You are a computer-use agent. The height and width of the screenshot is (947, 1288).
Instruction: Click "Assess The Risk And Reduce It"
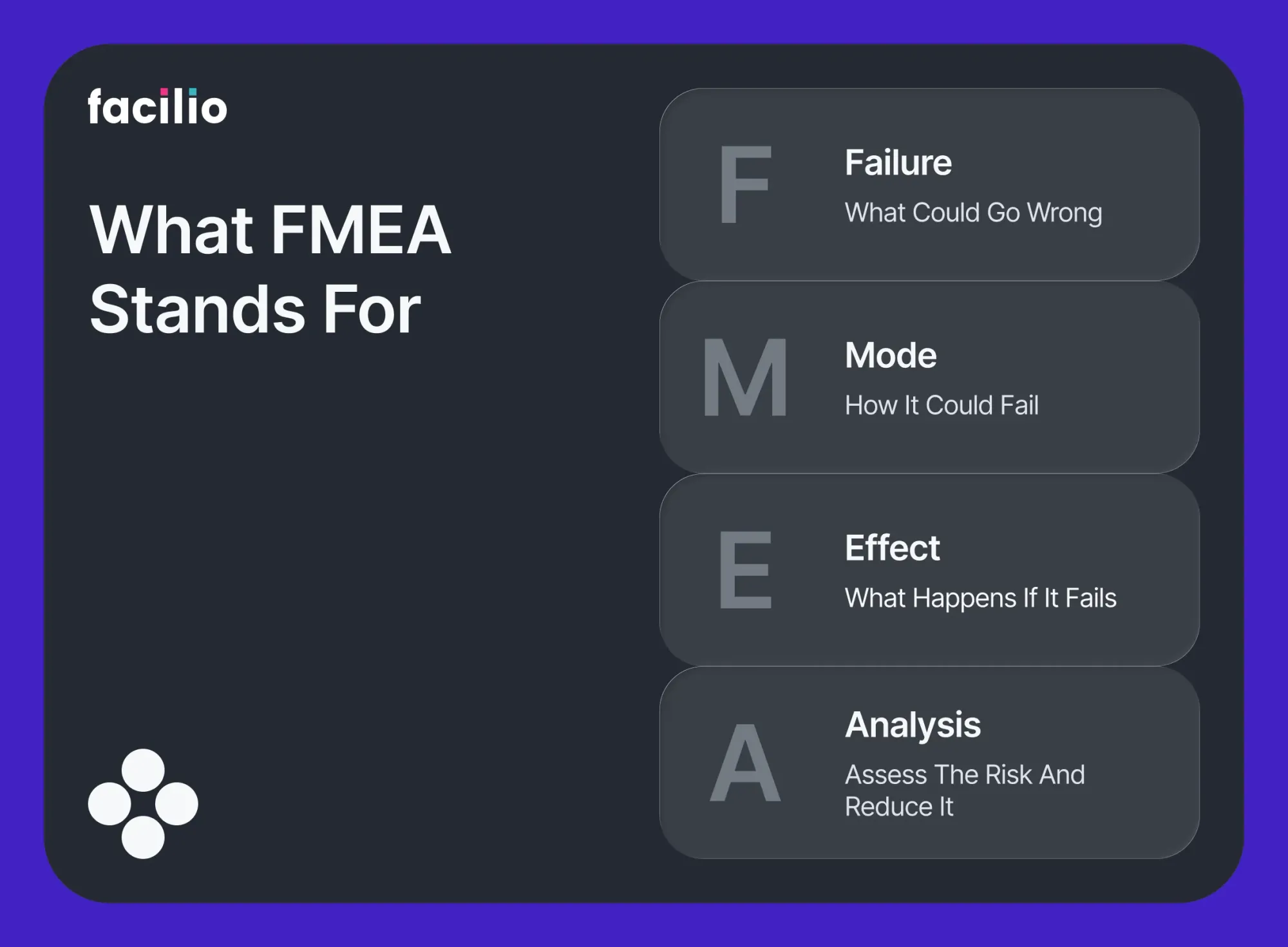(x=964, y=790)
